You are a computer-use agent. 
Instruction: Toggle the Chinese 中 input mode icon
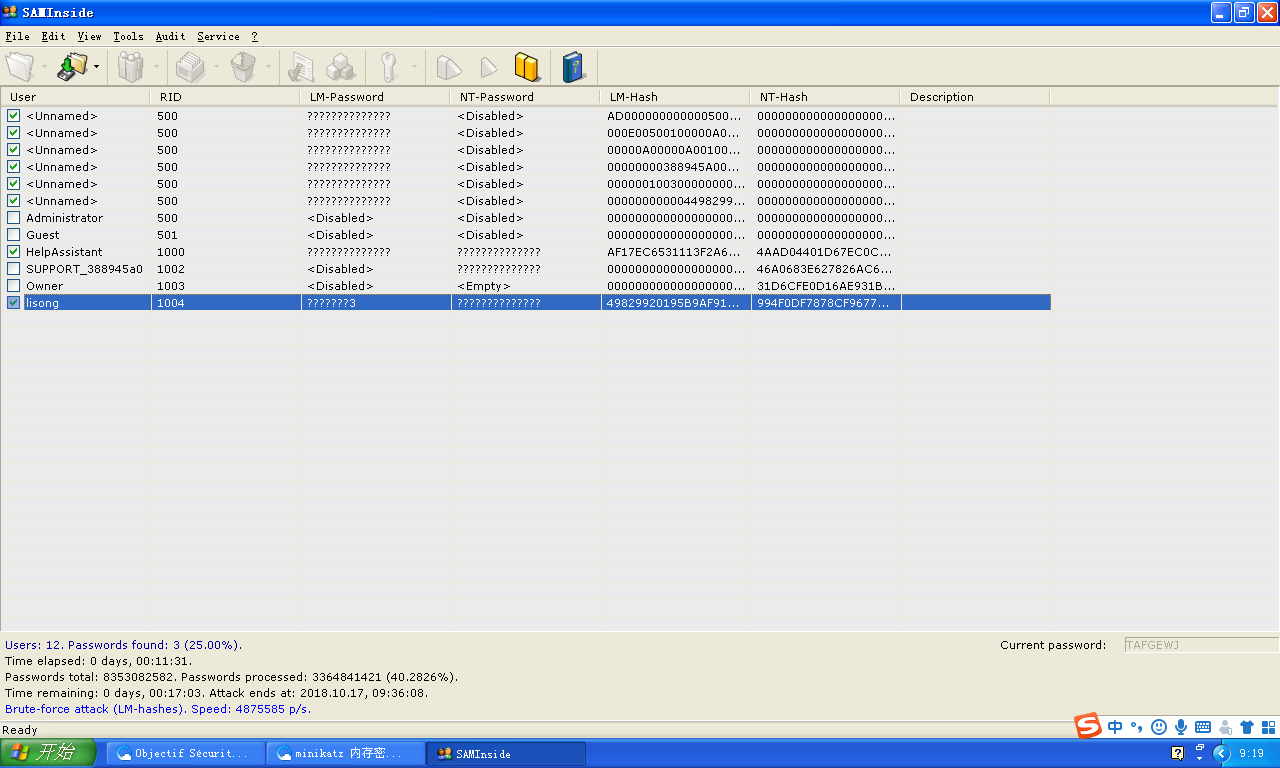(1115, 727)
